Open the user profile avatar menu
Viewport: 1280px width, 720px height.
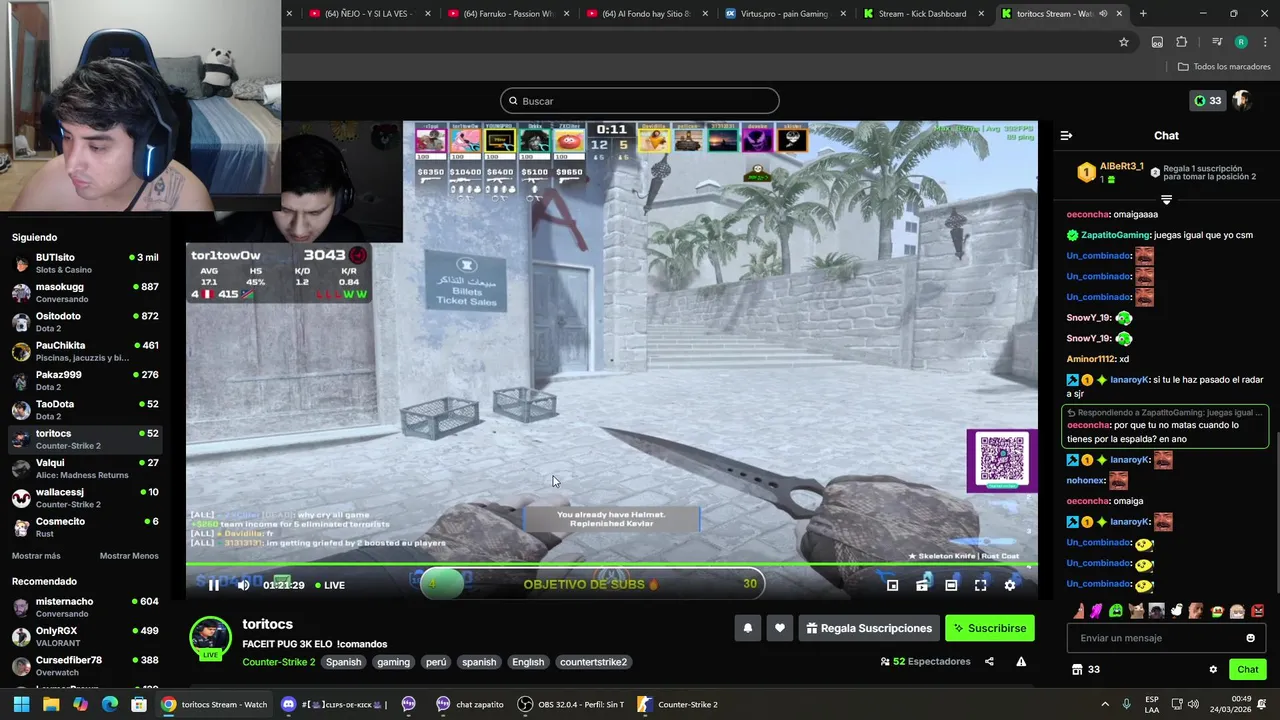1242,100
